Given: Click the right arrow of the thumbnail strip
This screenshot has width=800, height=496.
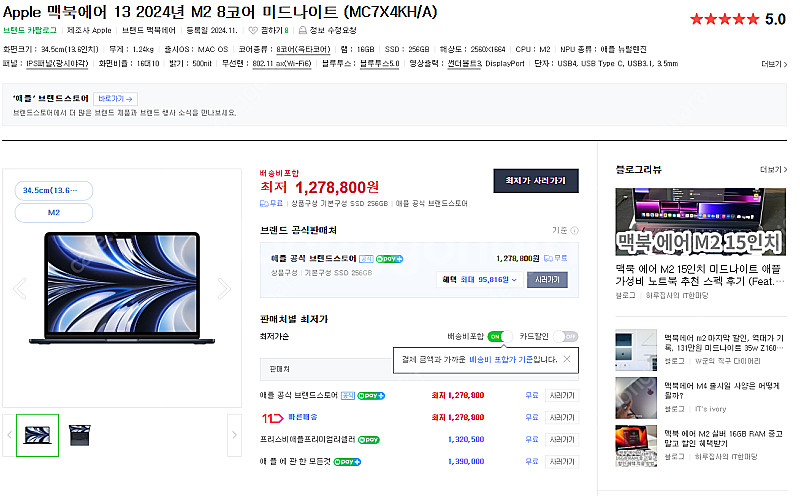Looking at the screenshot, I should pos(234,435).
